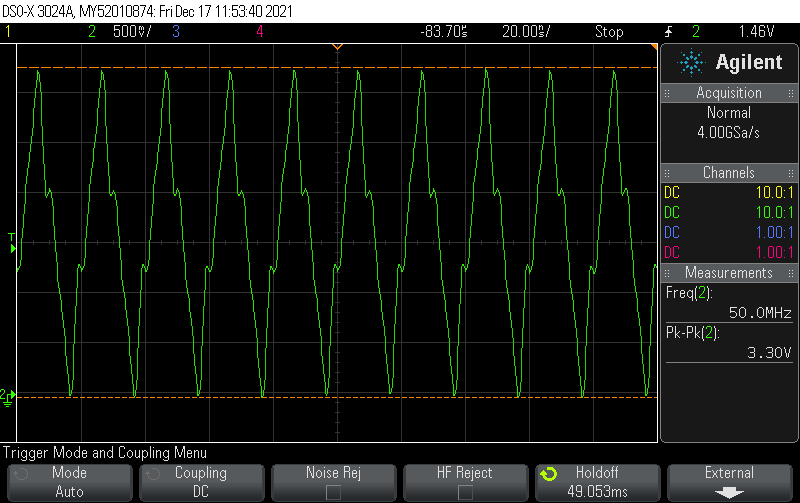Click the green 10.0:1 channel 2 probe ratio
The height and width of the screenshot is (503, 800).
point(774,212)
